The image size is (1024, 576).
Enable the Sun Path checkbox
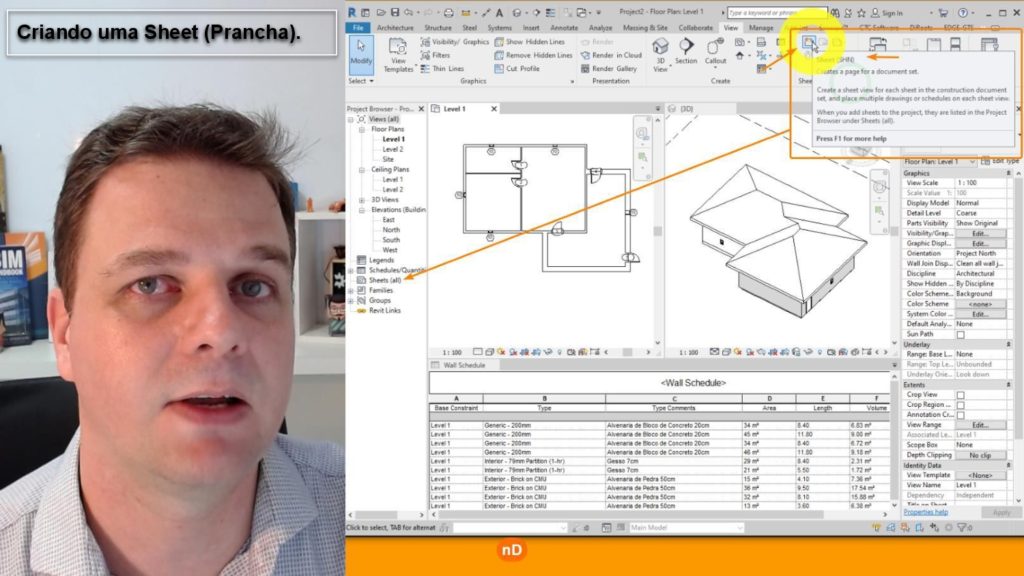(x=961, y=334)
